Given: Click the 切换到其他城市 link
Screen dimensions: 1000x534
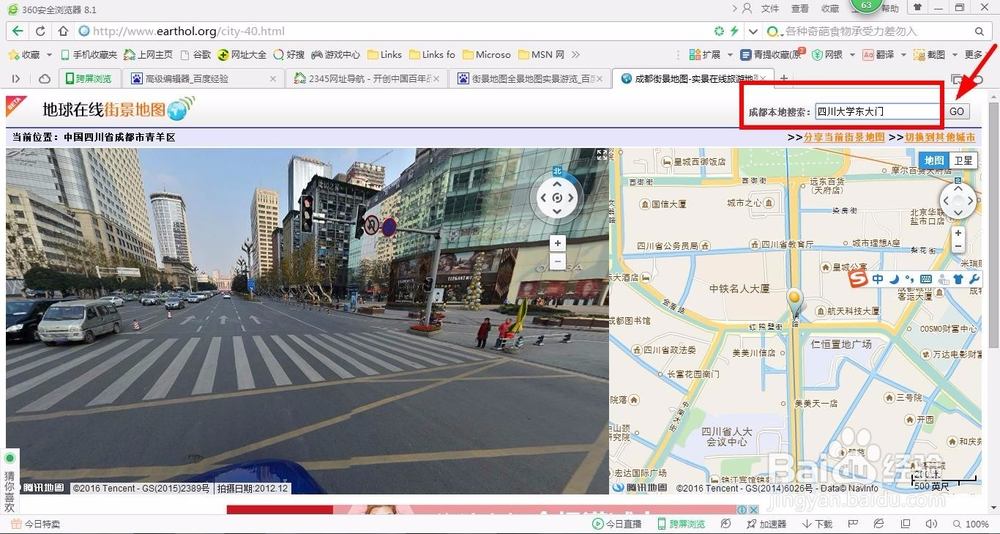Looking at the screenshot, I should [x=940, y=137].
